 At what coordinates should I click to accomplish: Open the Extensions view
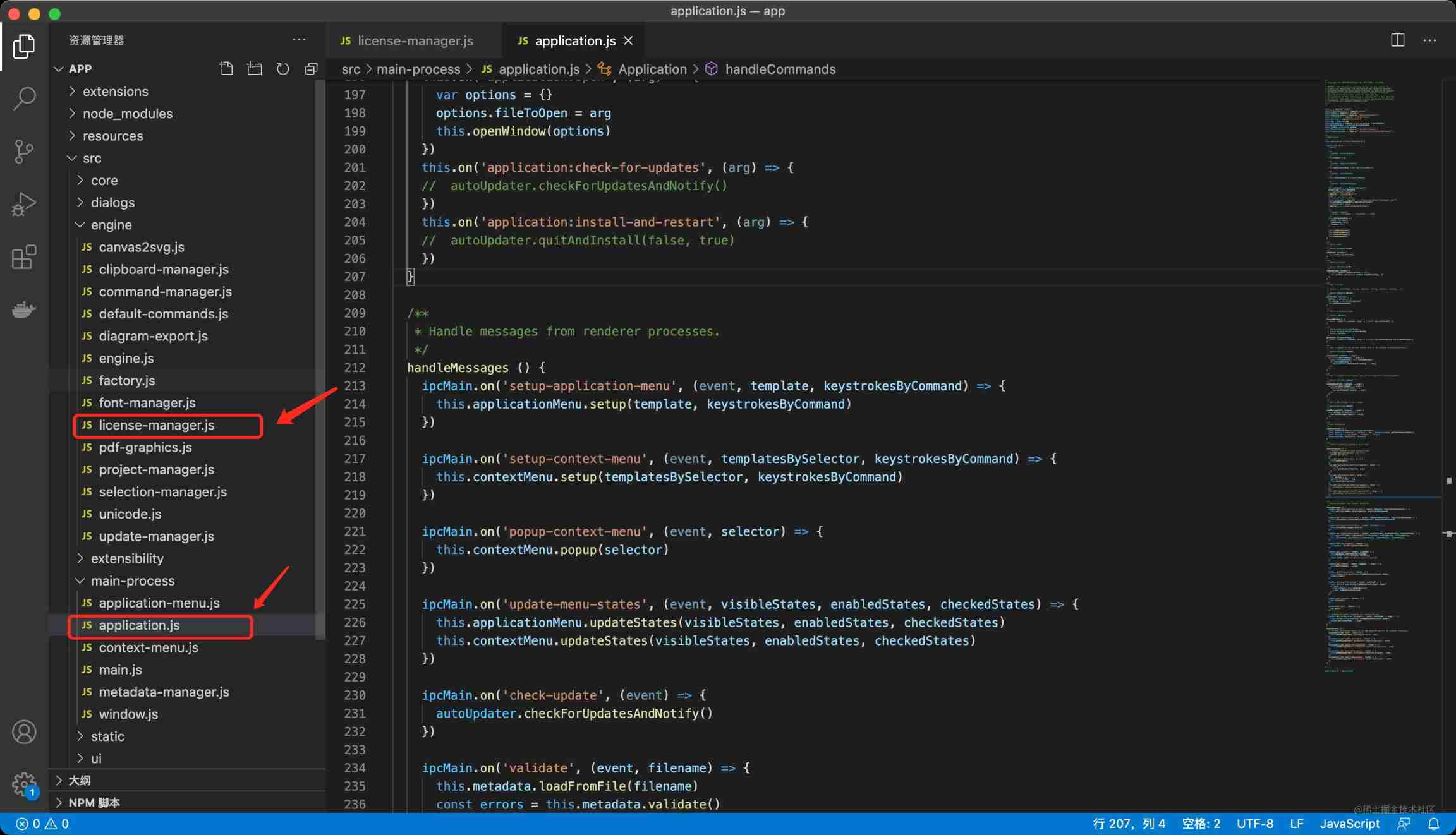[x=24, y=257]
